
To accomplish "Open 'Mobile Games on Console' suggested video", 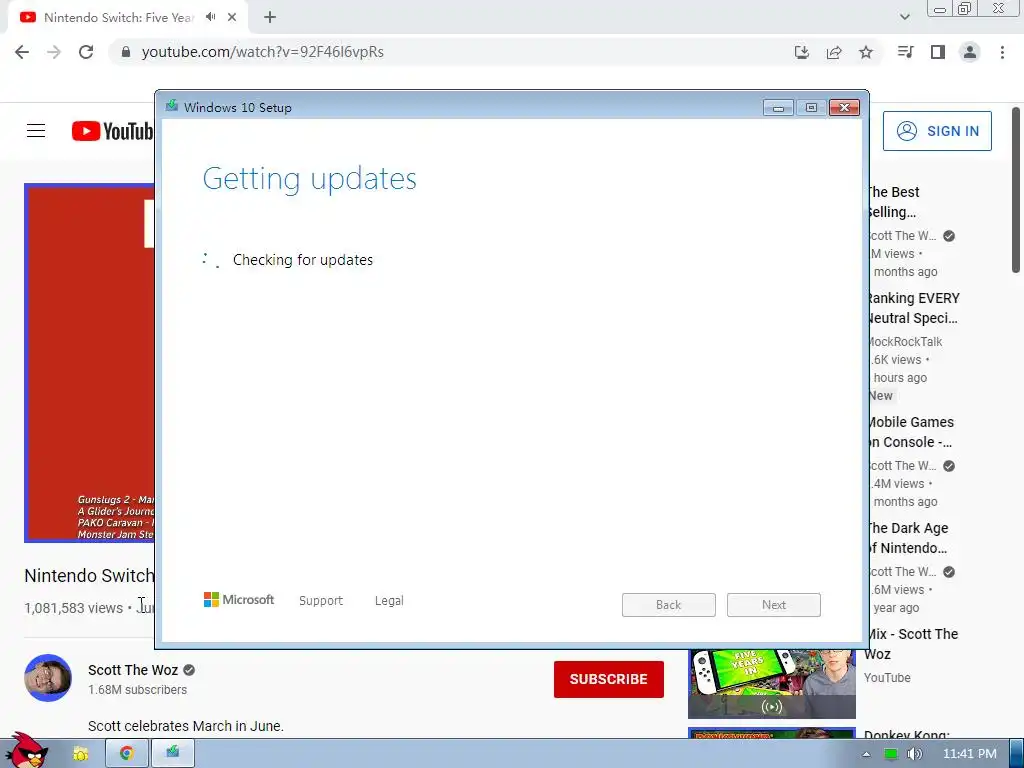I will coord(910,432).
